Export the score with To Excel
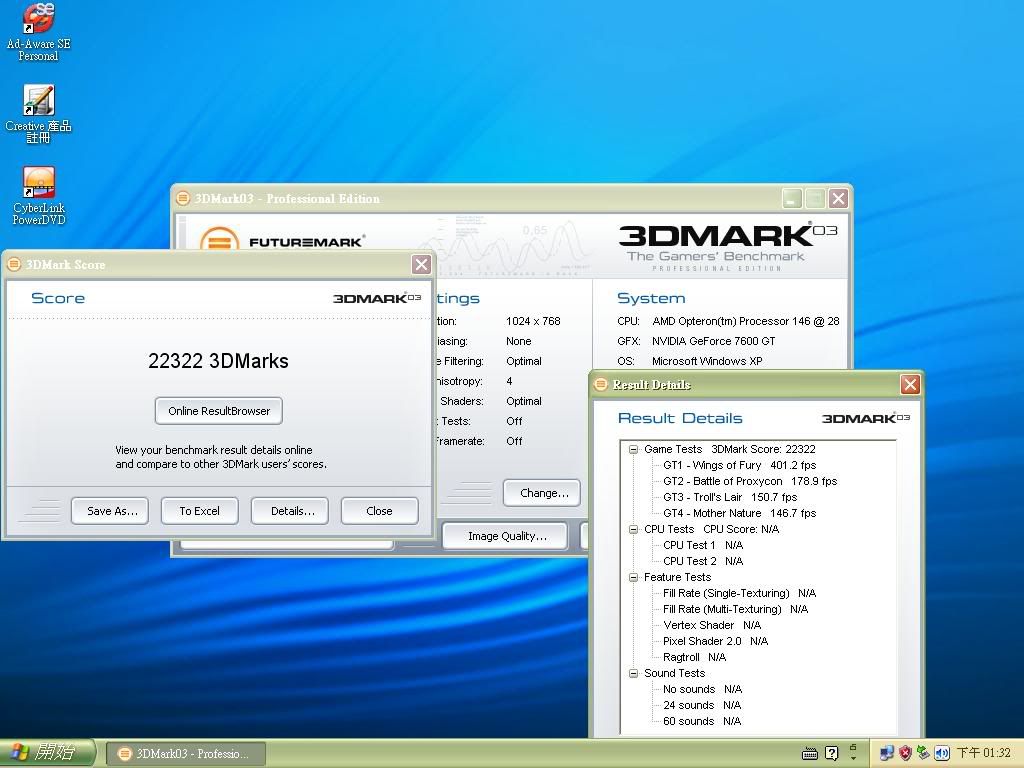The image size is (1024, 768). coord(199,511)
